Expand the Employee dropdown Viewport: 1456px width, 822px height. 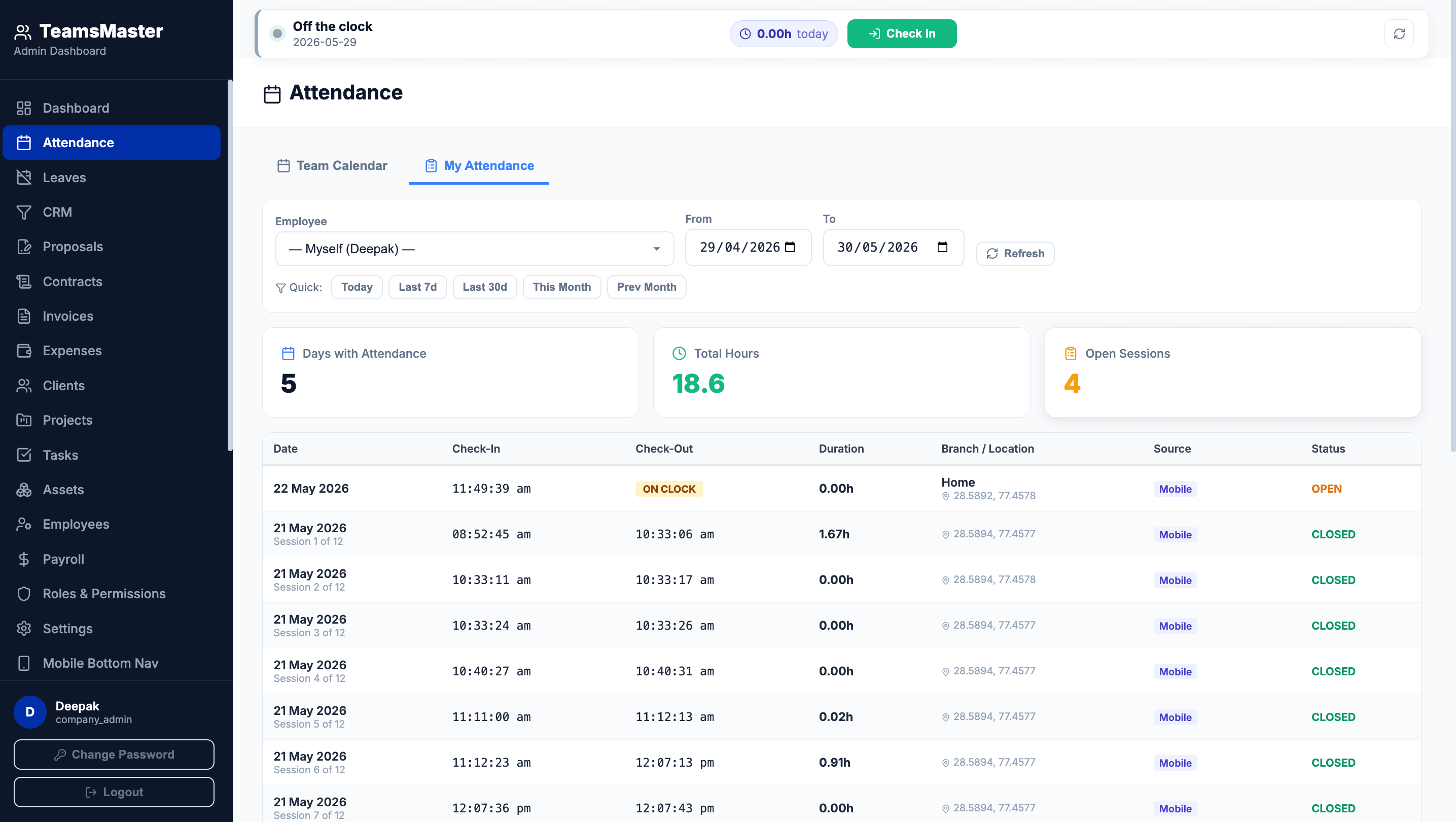[x=474, y=249]
